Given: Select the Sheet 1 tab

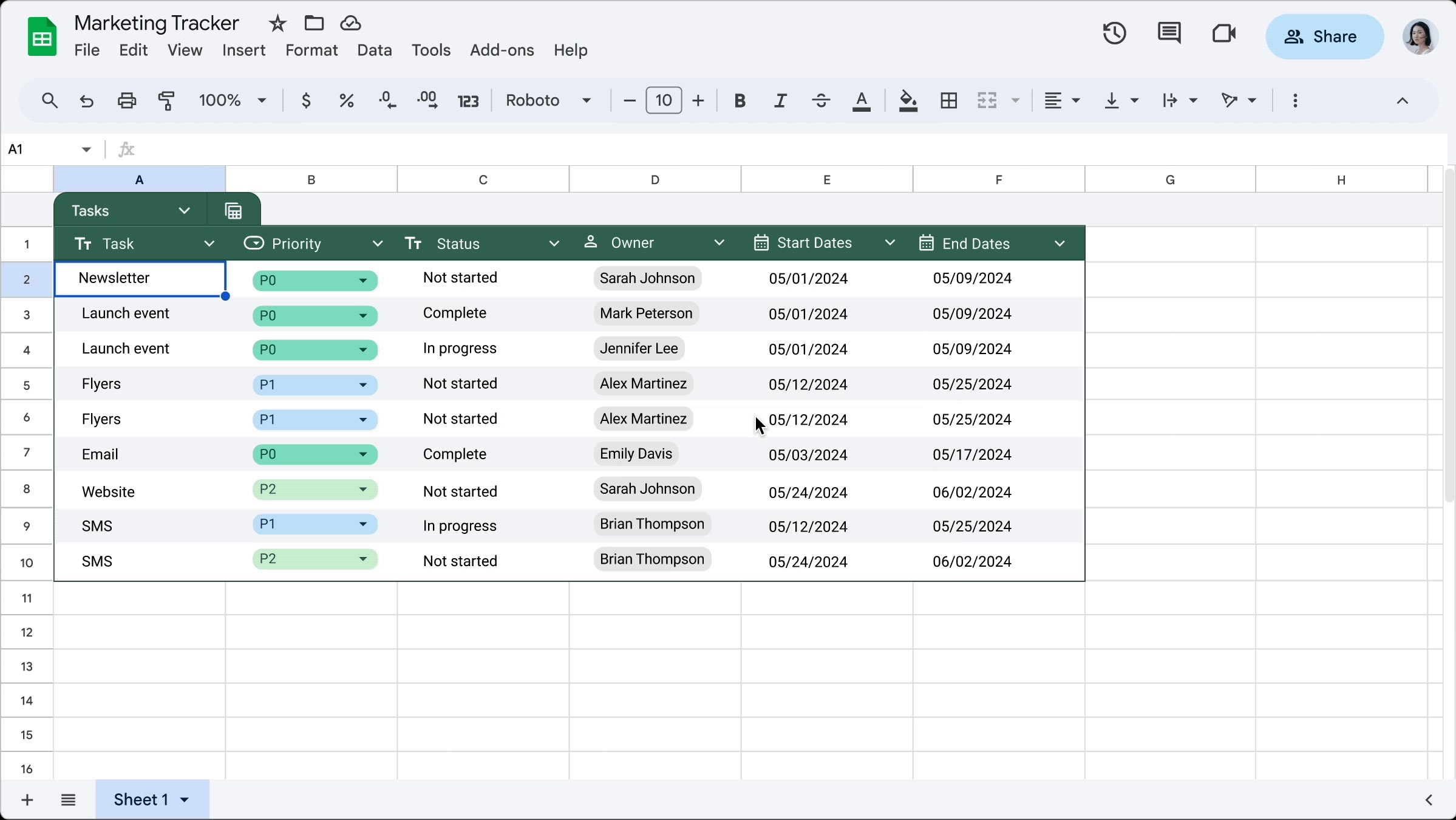Looking at the screenshot, I should pos(152,799).
